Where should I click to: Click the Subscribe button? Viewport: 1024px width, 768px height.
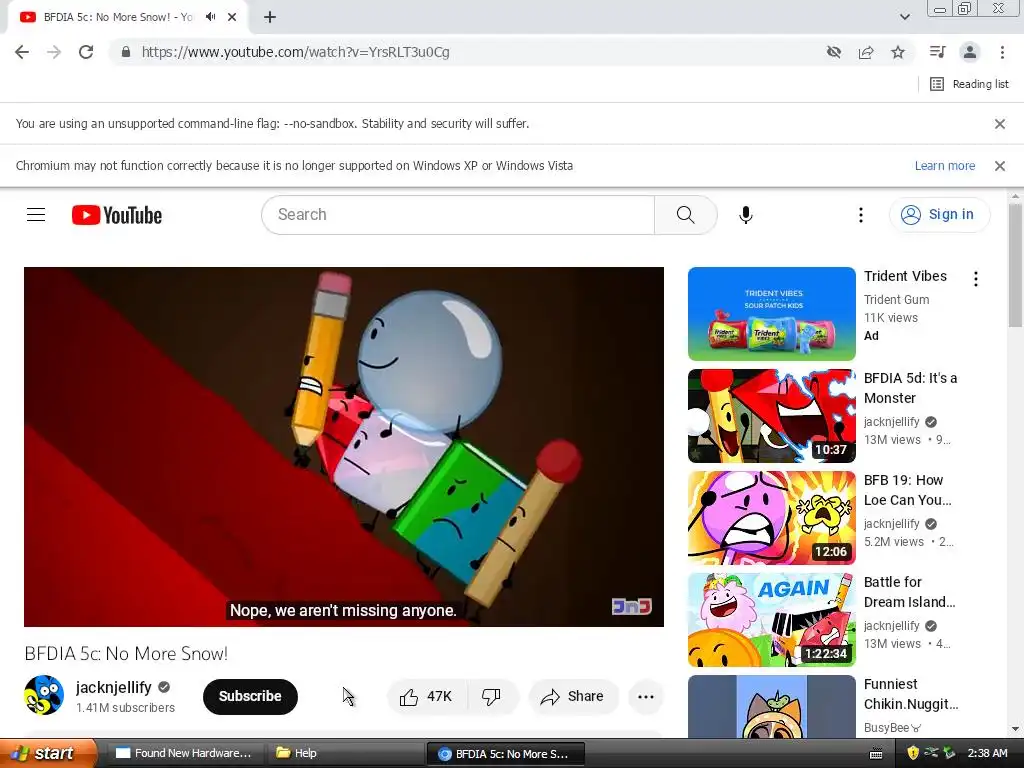(x=250, y=696)
